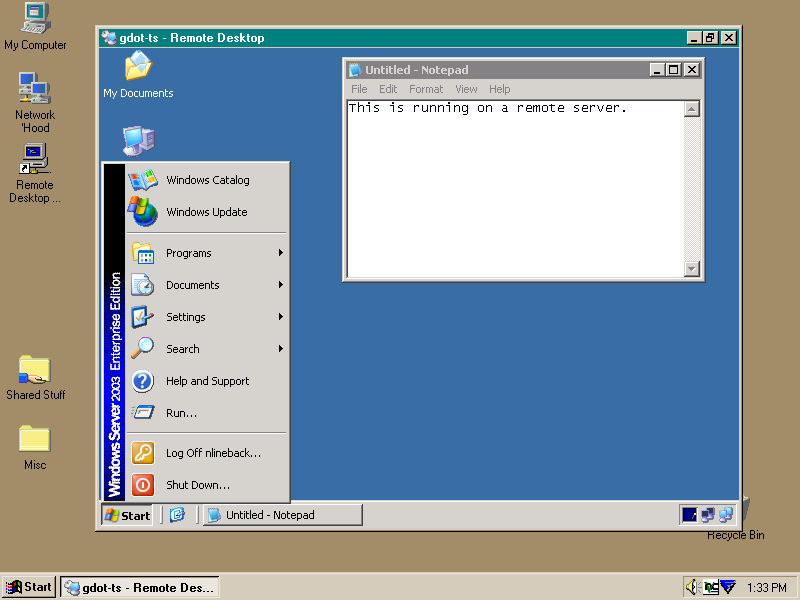Minimize the Notepad window
The height and width of the screenshot is (600, 800).
point(657,70)
